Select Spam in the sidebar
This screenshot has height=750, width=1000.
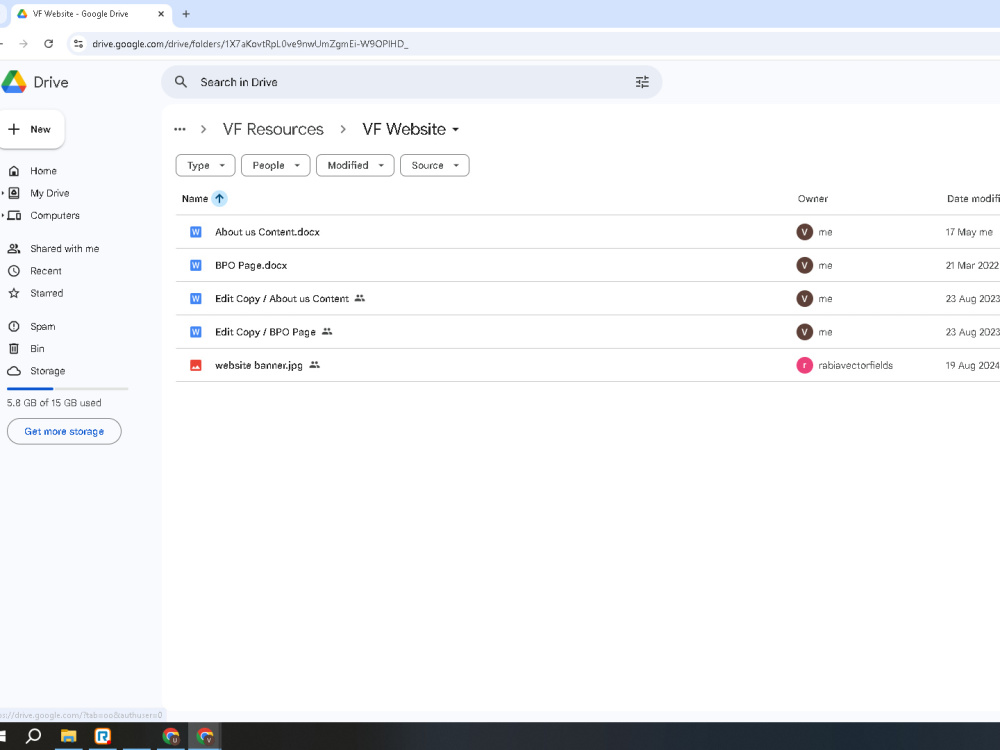[x=43, y=327]
